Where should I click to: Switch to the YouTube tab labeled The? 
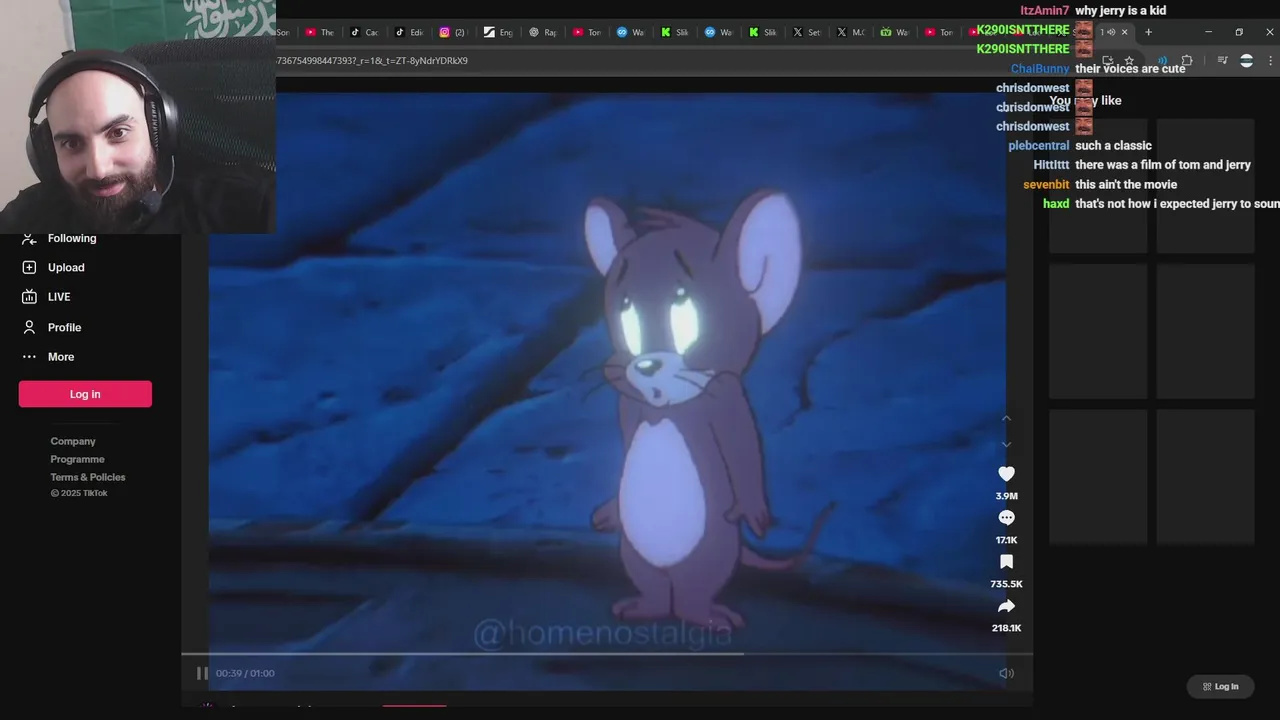tap(320, 32)
